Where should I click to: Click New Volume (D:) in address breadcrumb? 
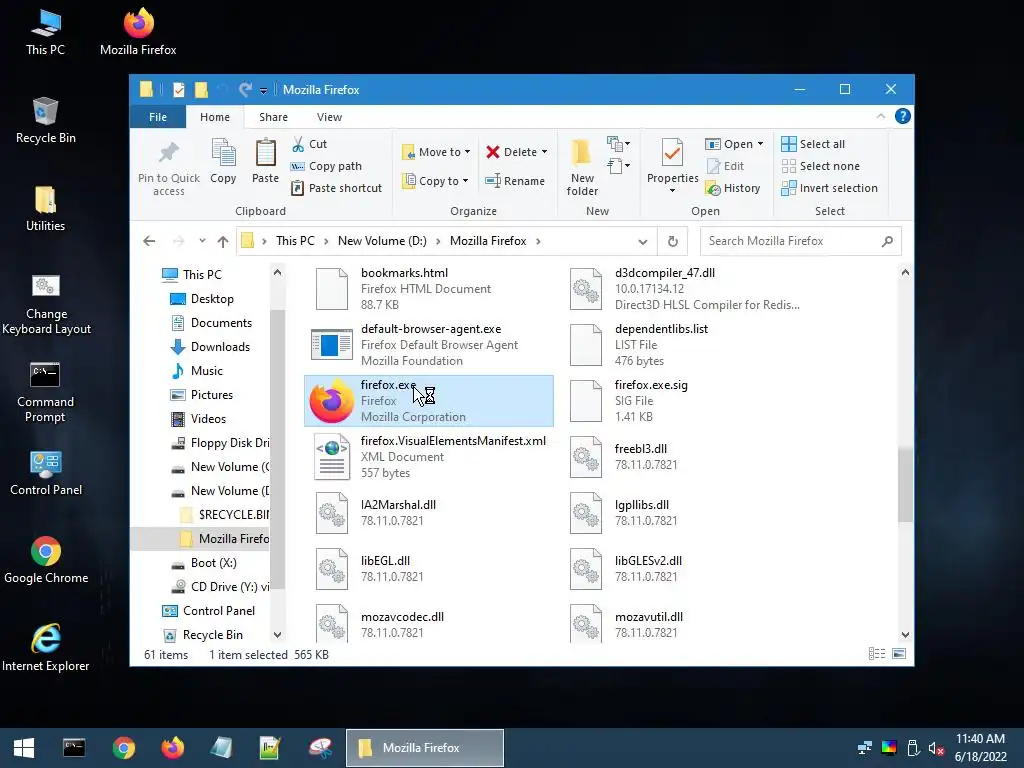[382, 241]
